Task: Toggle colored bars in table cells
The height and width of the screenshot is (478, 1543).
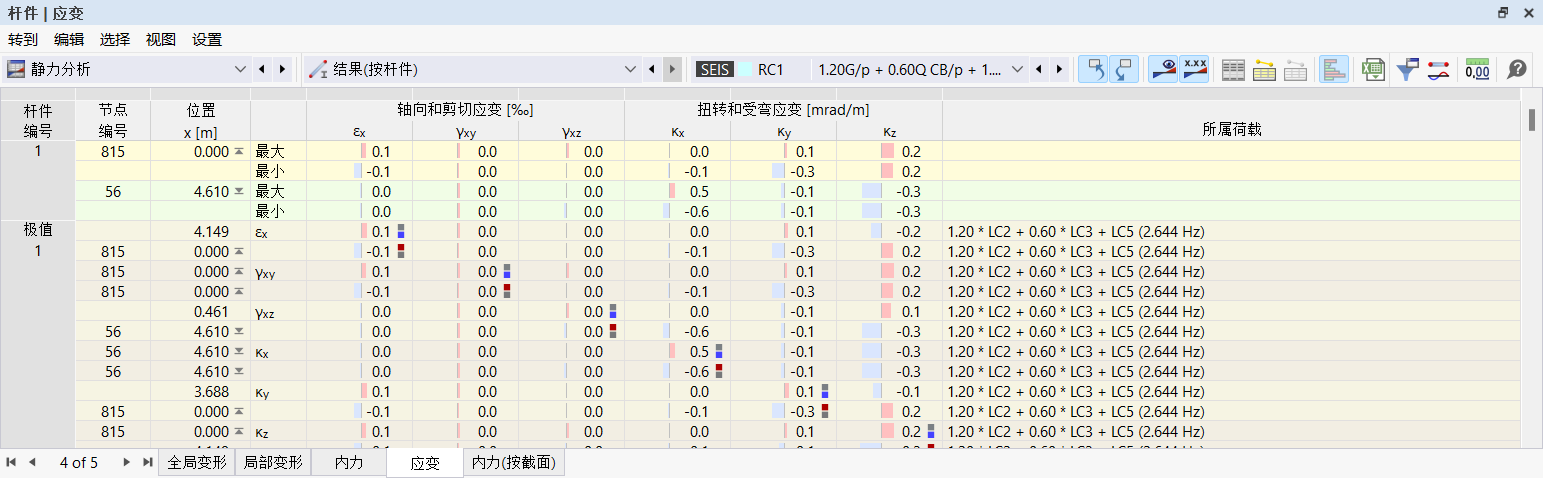Action: 1334,69
